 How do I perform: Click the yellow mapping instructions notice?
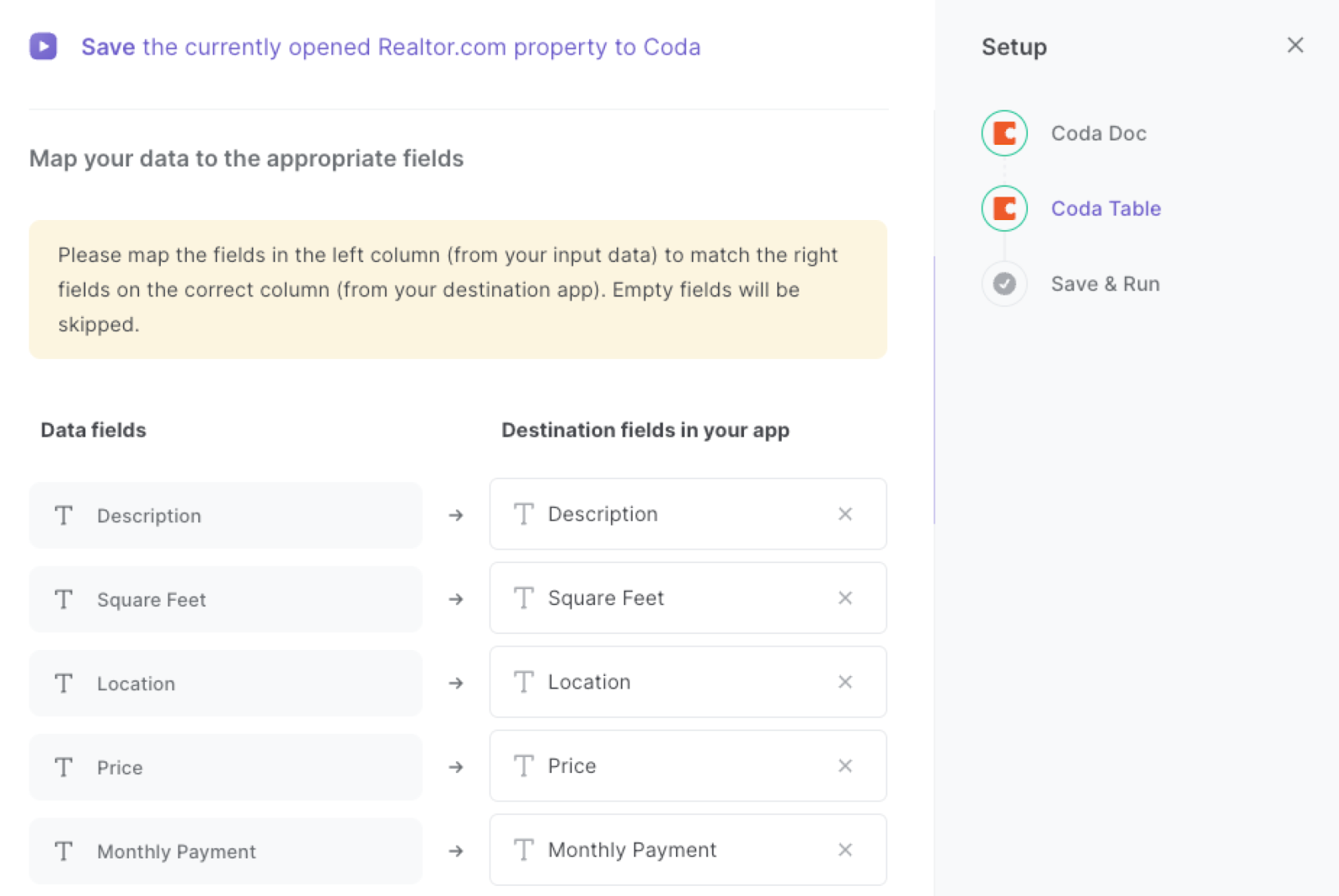pyautogui.click(x=458, y=289)
